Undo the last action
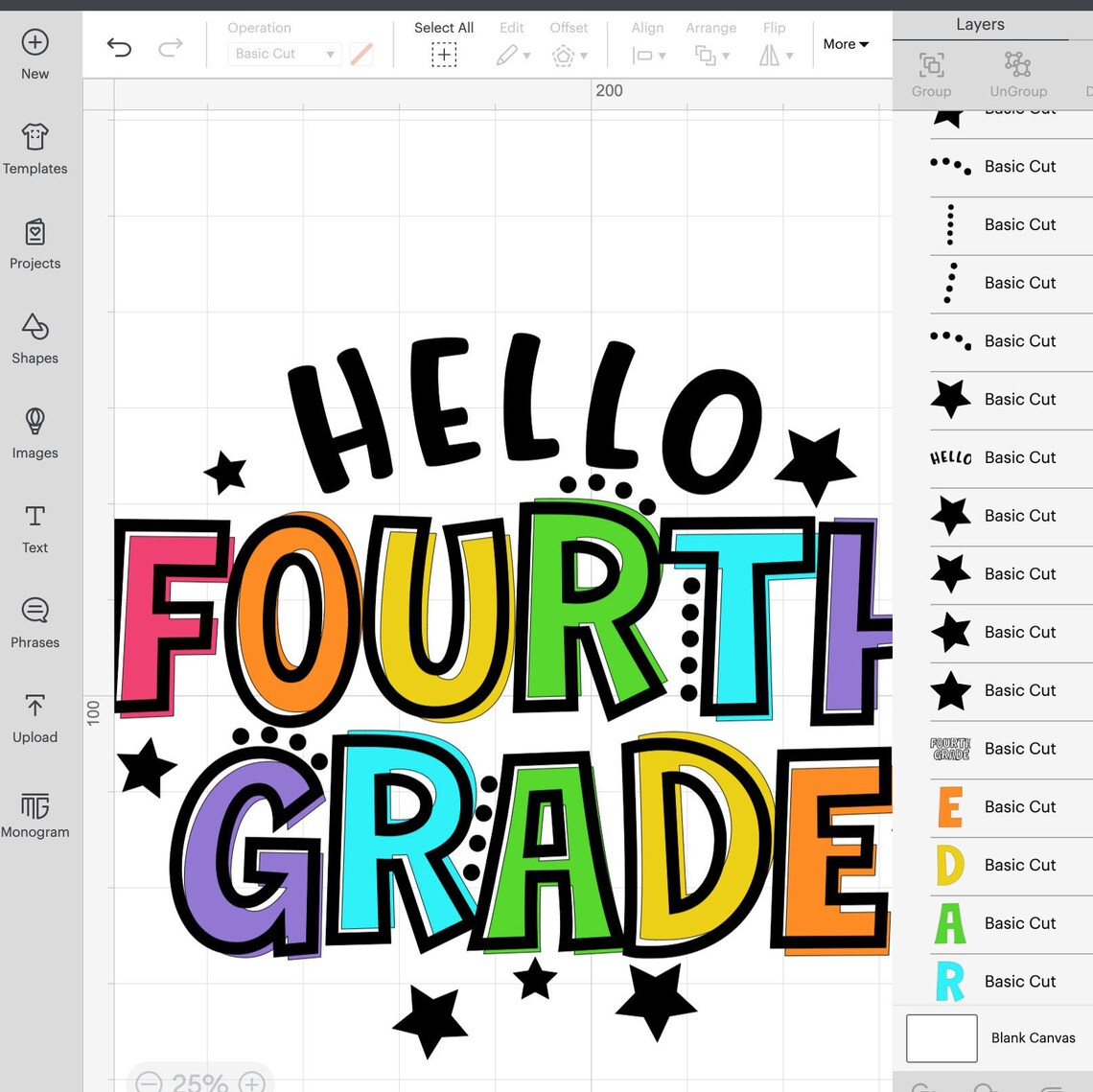This screenshot has width=1093, height=1092. pyautogui.click(x=119, y=46)
